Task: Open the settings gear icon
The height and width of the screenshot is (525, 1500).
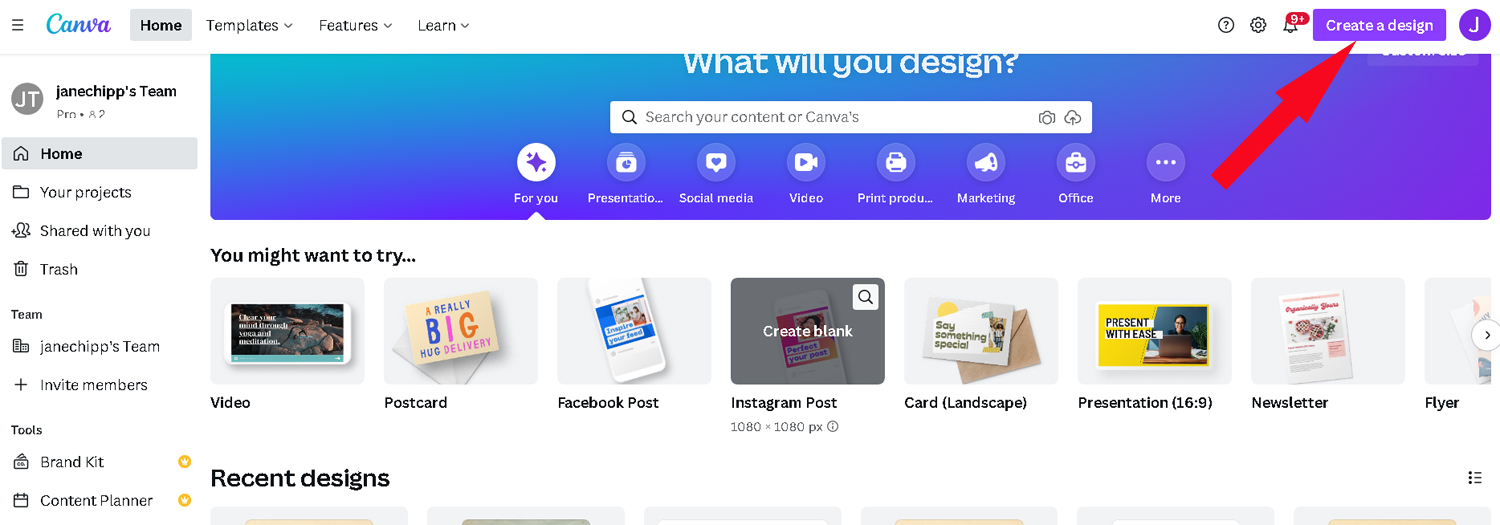Action: [1258, 25]
